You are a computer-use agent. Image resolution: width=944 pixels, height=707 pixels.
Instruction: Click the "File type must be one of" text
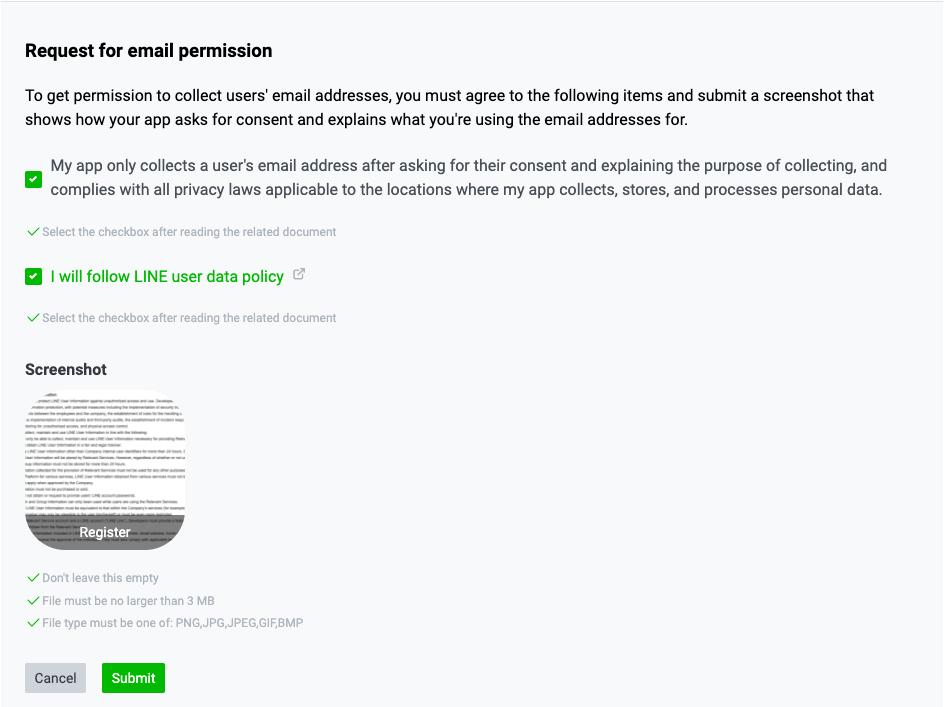click(x=172, y=623)
